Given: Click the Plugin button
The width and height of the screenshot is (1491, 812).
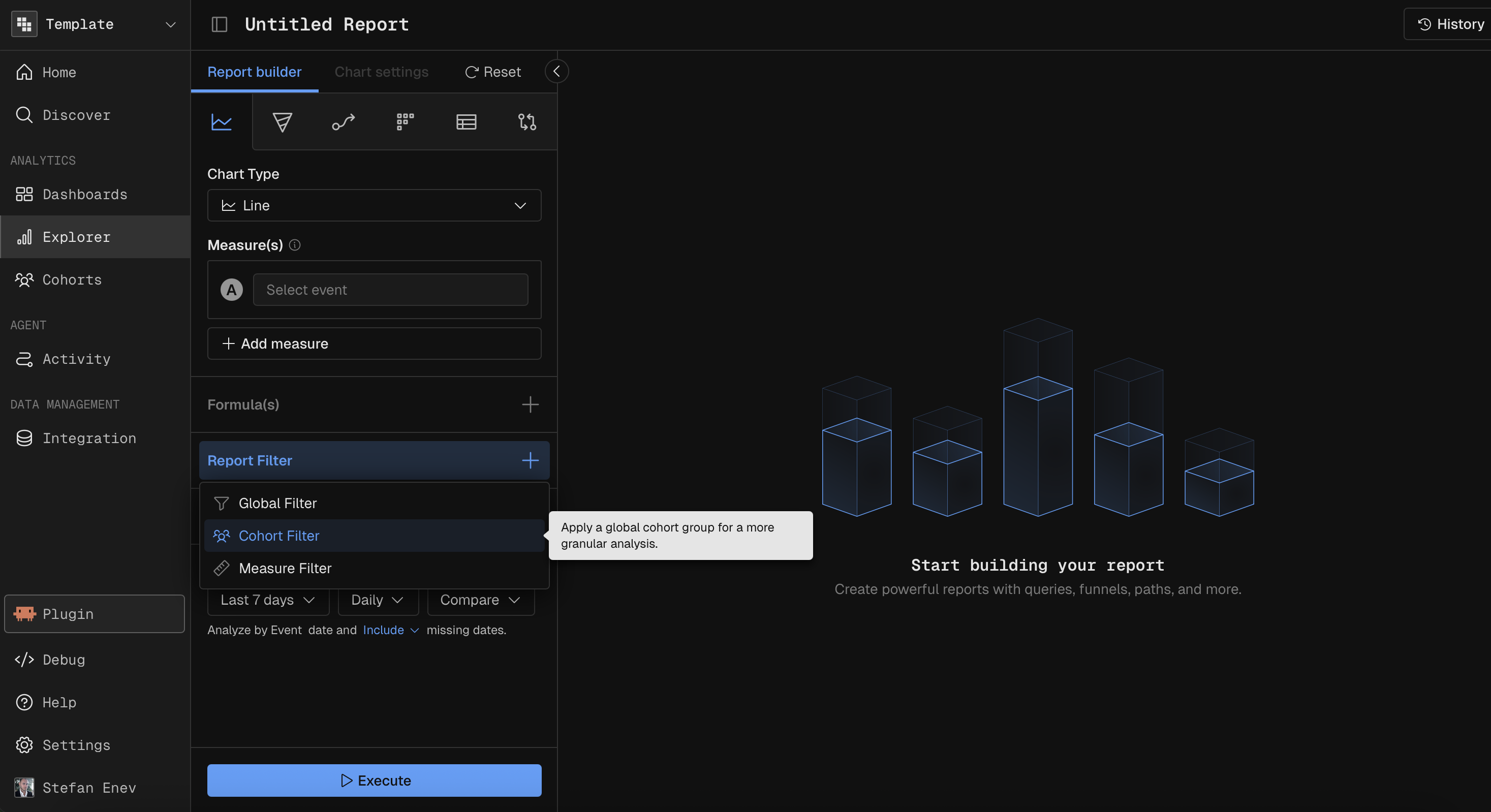Looking at the screenshot, I should point(95,614).
